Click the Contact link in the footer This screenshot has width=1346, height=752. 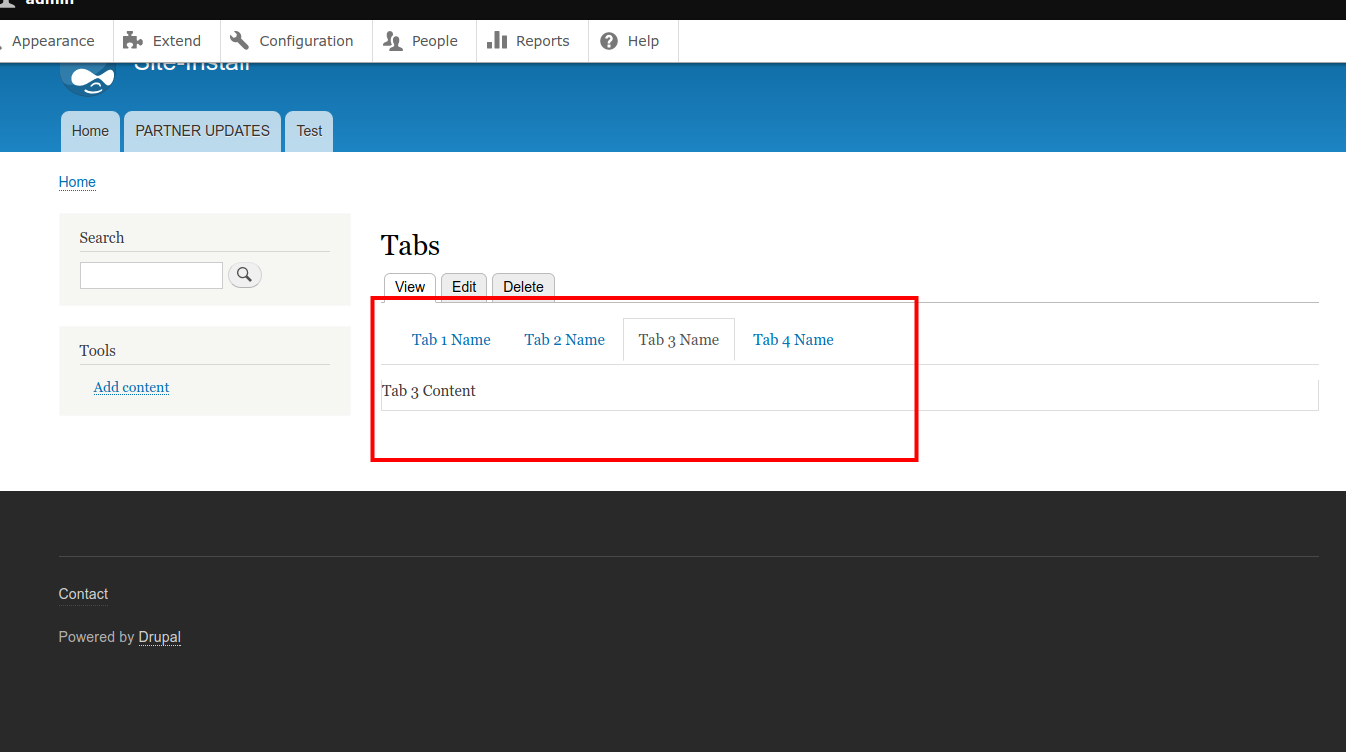[x=83, y=593]
